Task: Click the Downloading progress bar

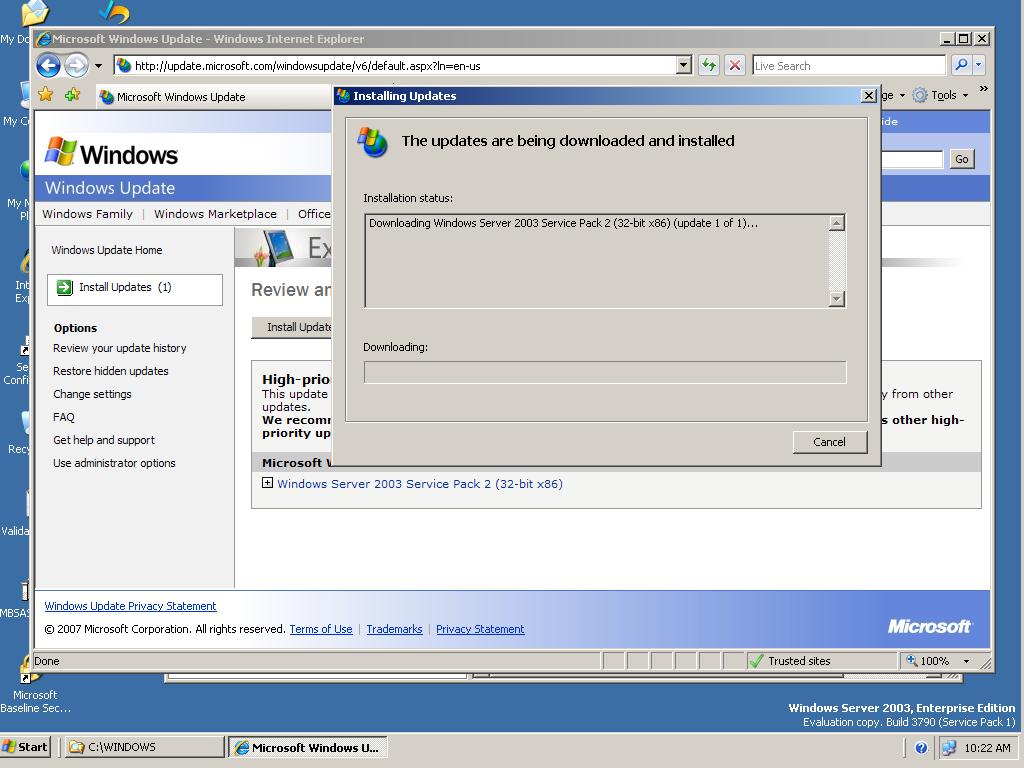Action: [x=605, y=372]
